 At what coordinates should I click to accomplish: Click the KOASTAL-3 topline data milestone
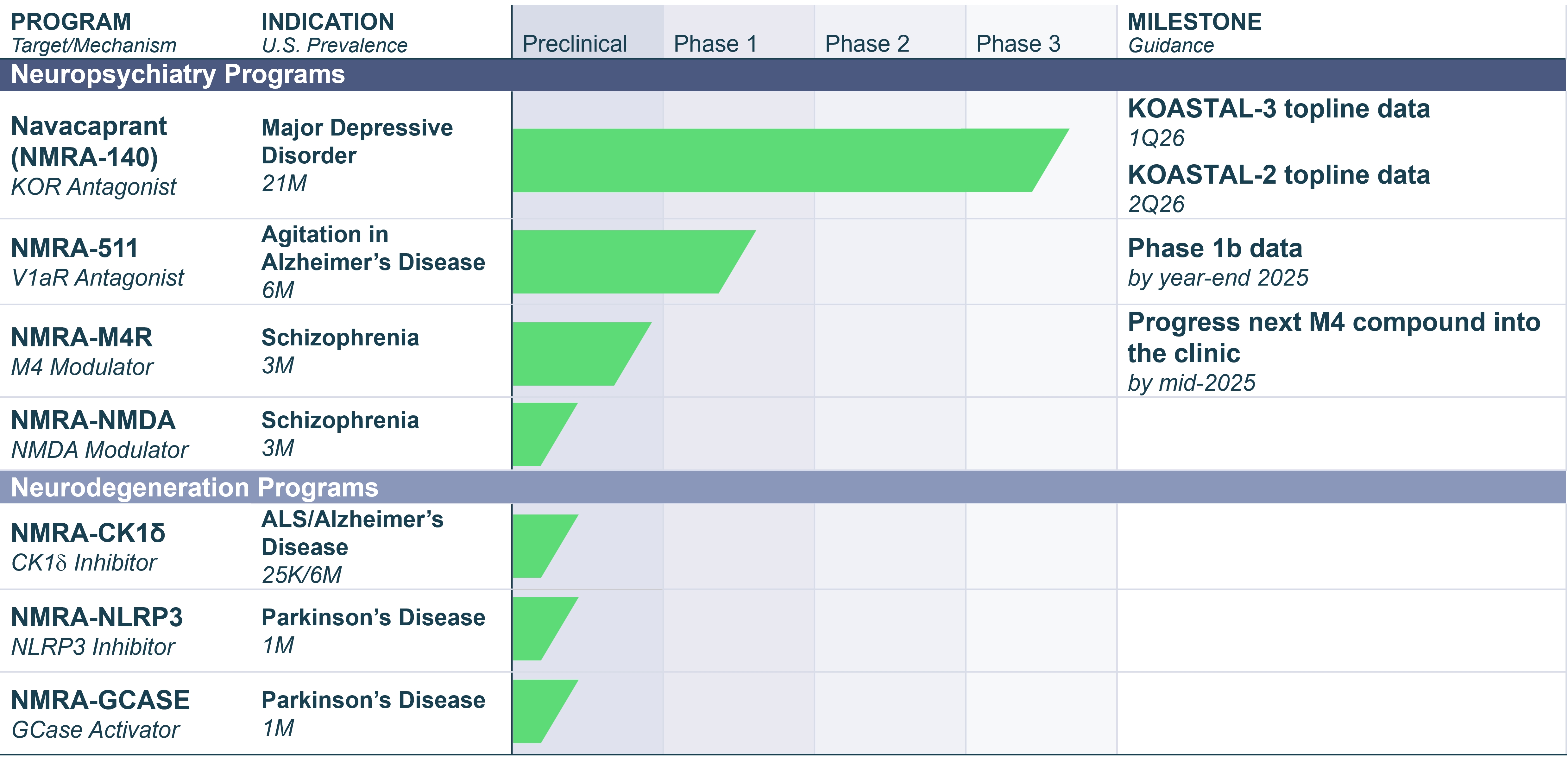pos(1278,109)
